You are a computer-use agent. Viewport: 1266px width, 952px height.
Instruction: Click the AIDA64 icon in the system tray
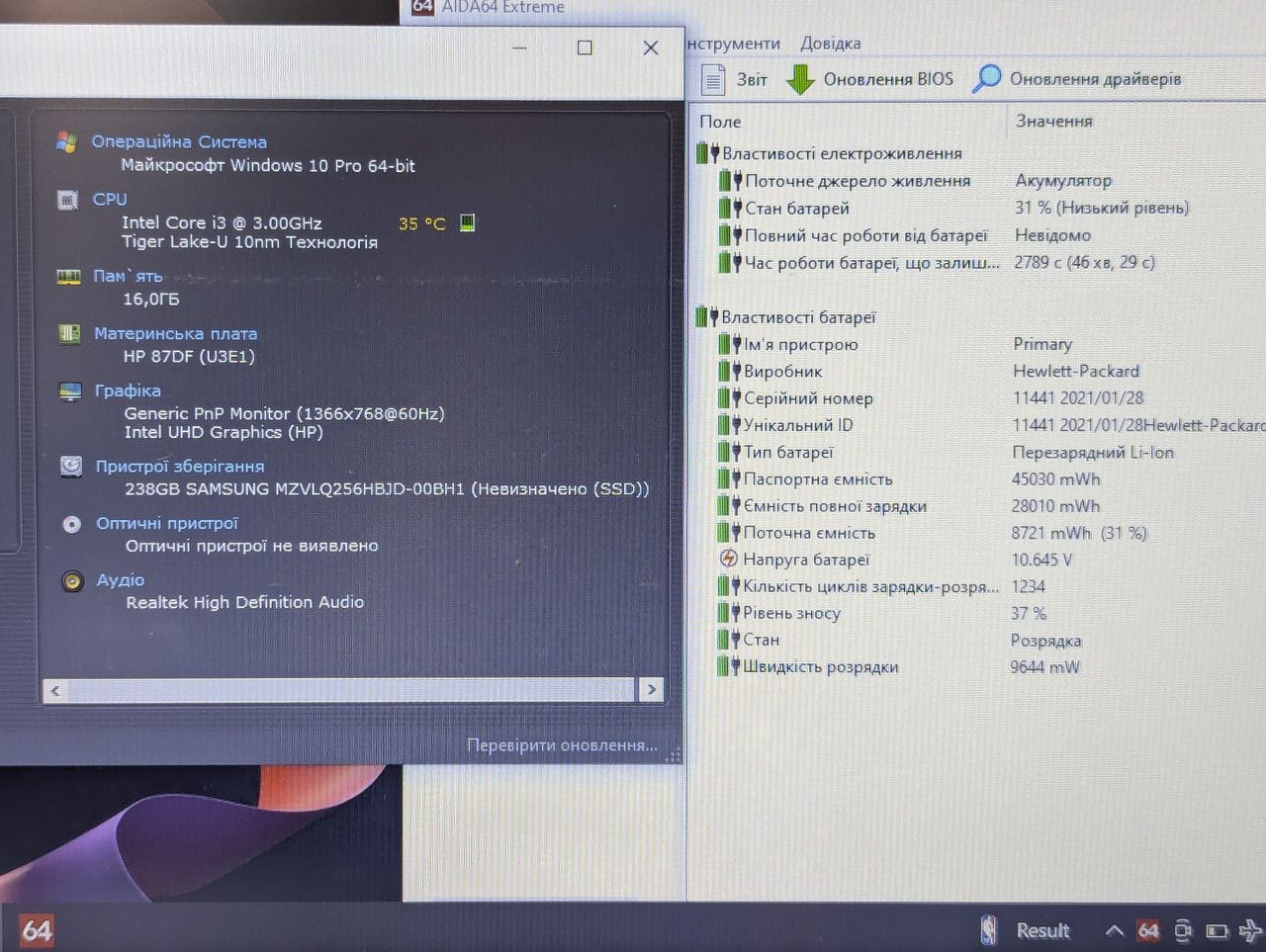click(1148, 930)
